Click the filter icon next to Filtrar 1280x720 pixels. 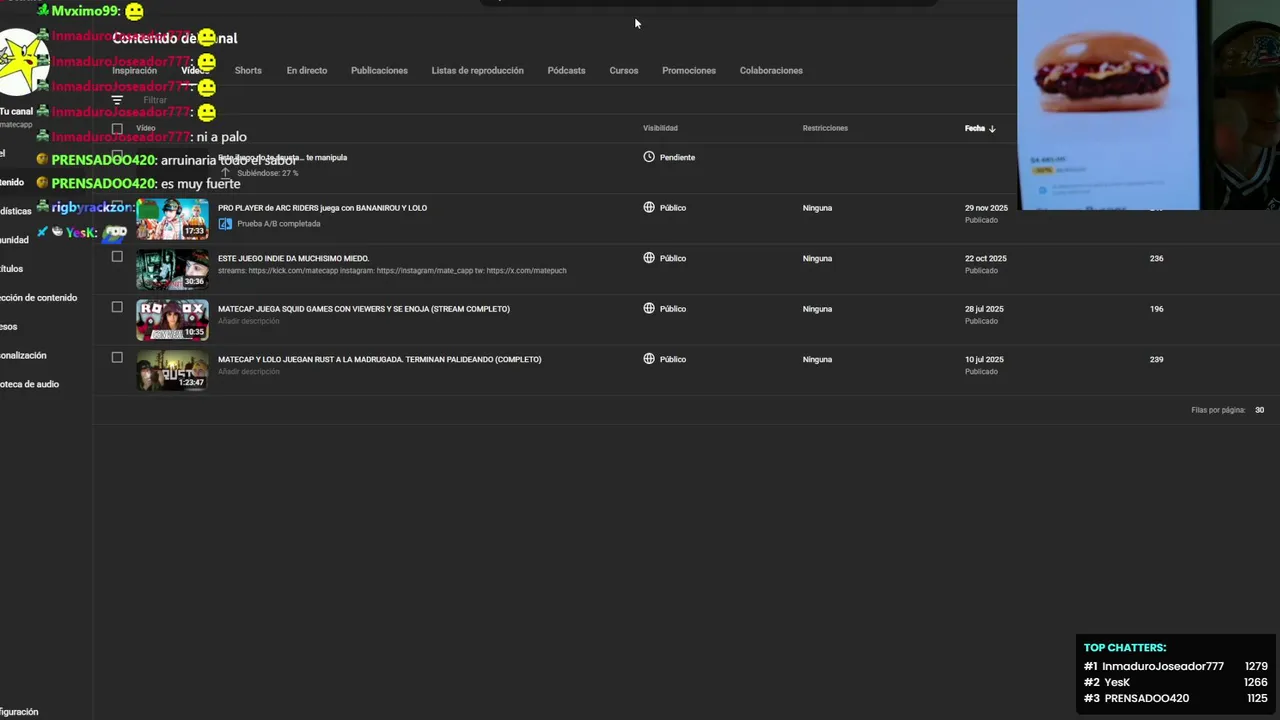(117, 100)
